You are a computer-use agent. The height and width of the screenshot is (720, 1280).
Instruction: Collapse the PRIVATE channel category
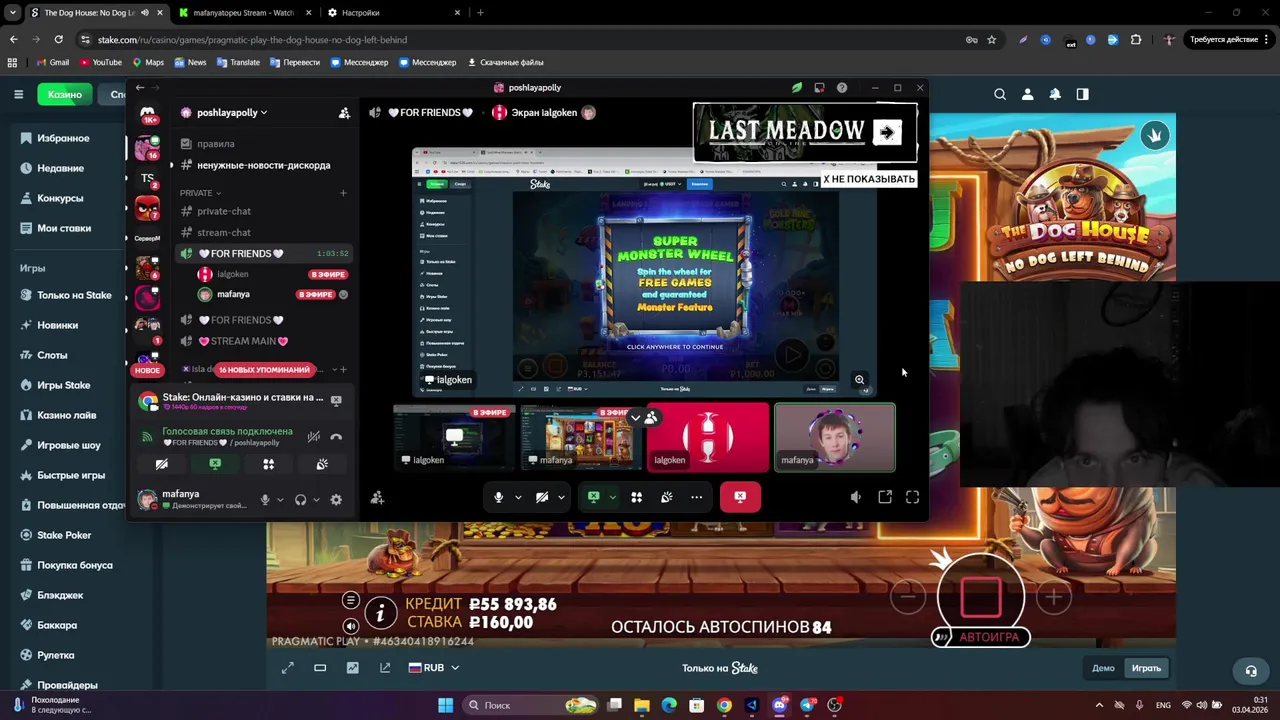click(x=201, y=193)
